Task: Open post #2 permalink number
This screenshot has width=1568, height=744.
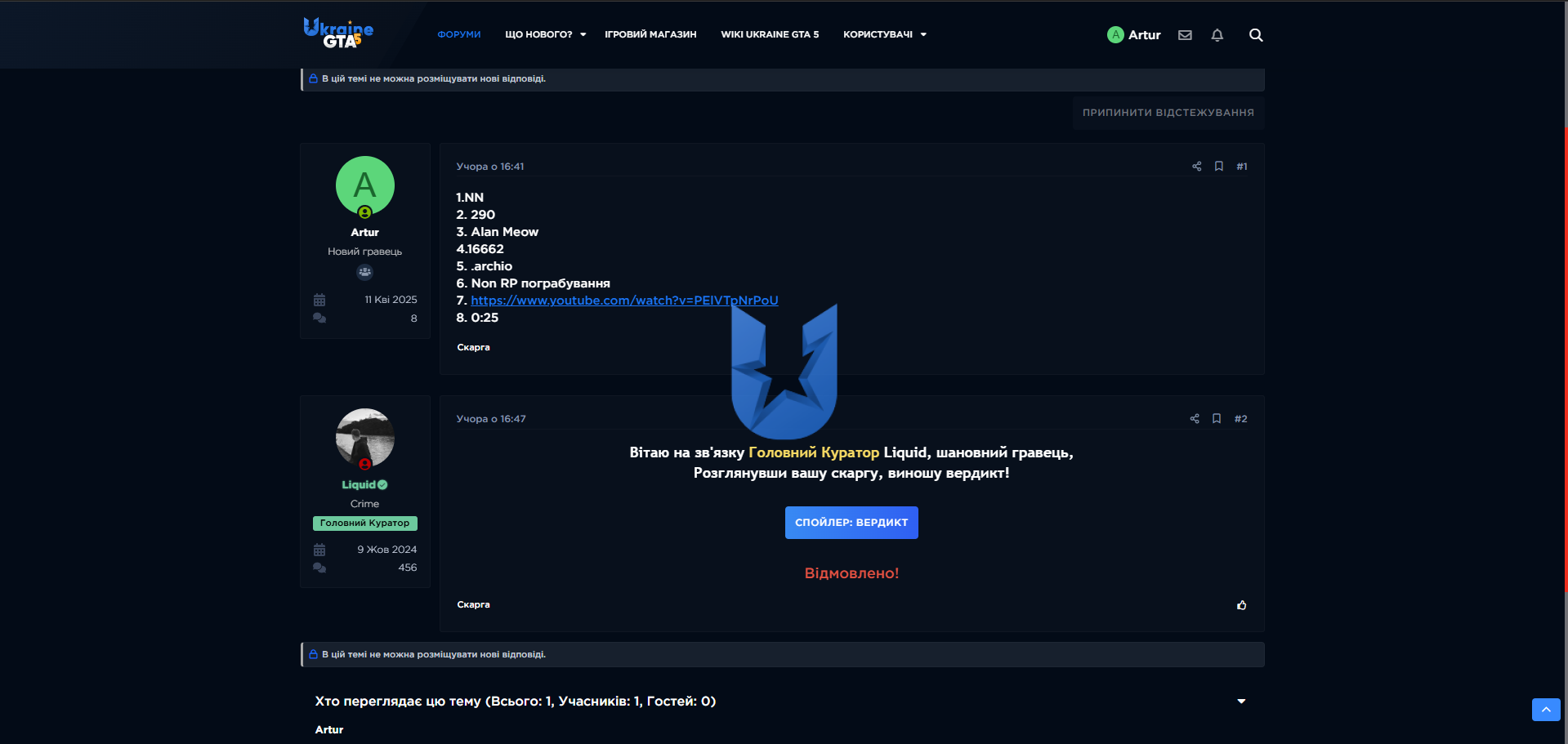Action: (1241, 419)
